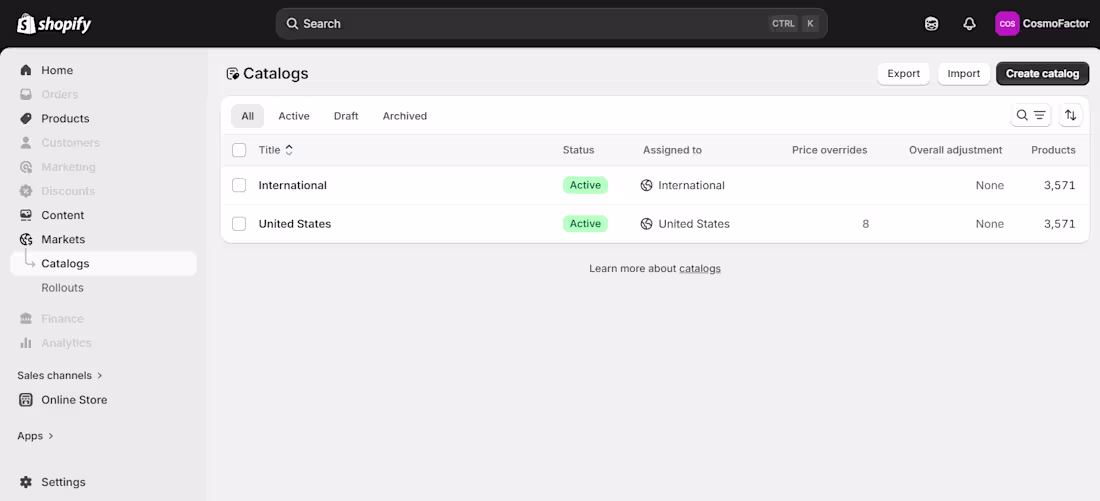Check the United States catalog checkbox
Viewport: 1100px width, 501px height.
click(239, 224)
